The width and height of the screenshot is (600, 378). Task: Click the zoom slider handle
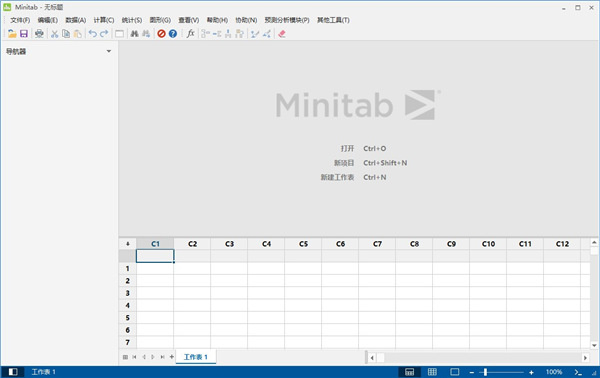tap(485, 372)
